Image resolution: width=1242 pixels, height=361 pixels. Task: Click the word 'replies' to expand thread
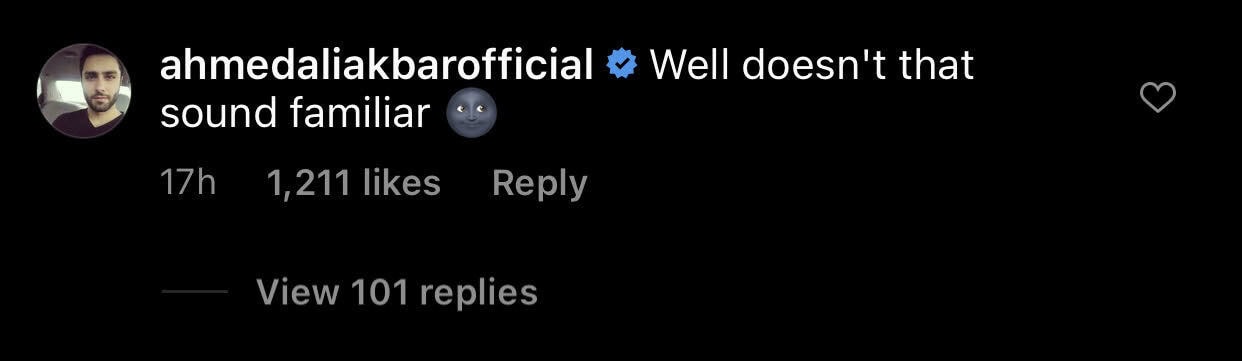click(x=479, y=293)
